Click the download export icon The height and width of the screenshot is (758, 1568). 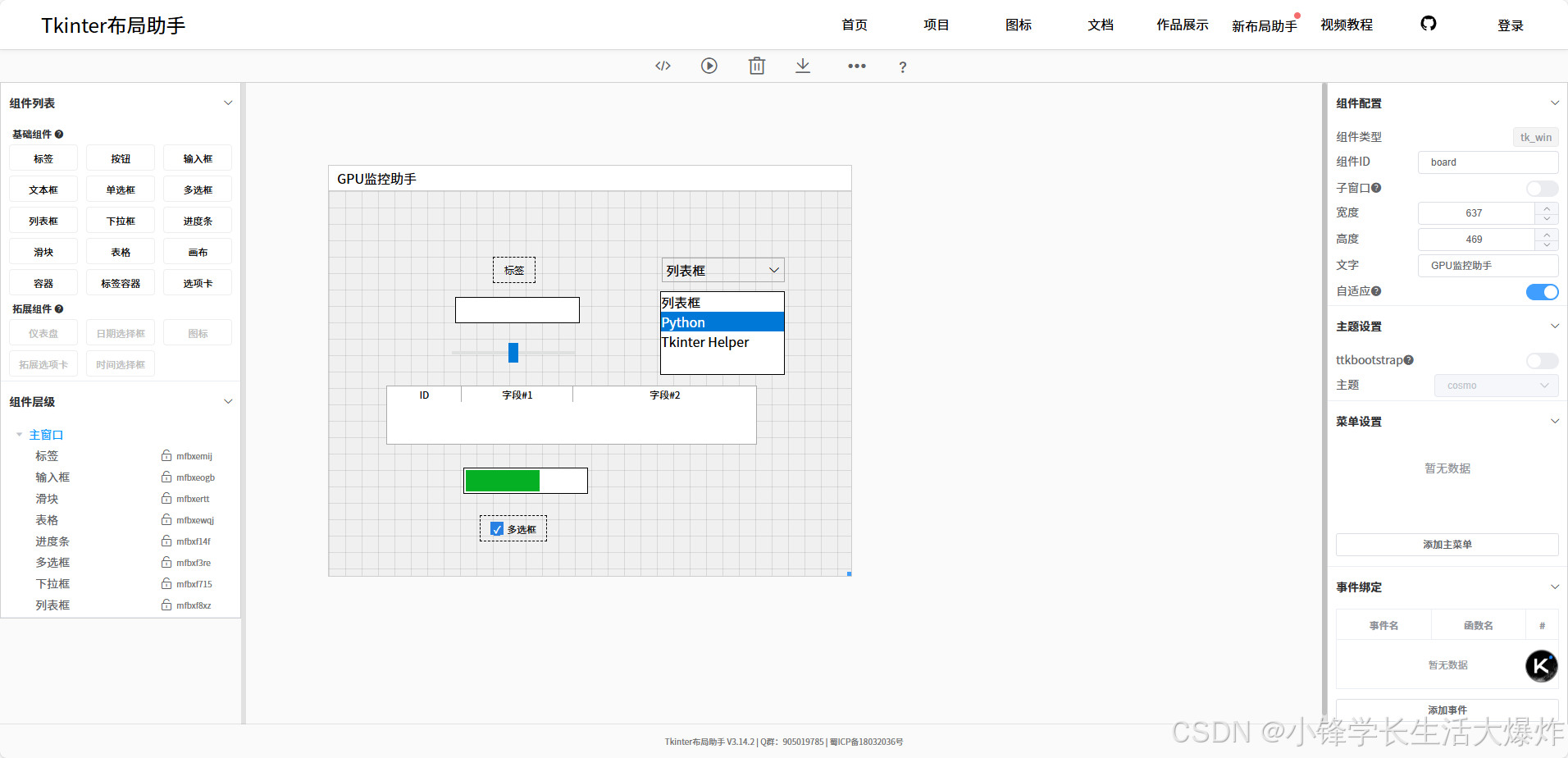[x=803, y=66]
